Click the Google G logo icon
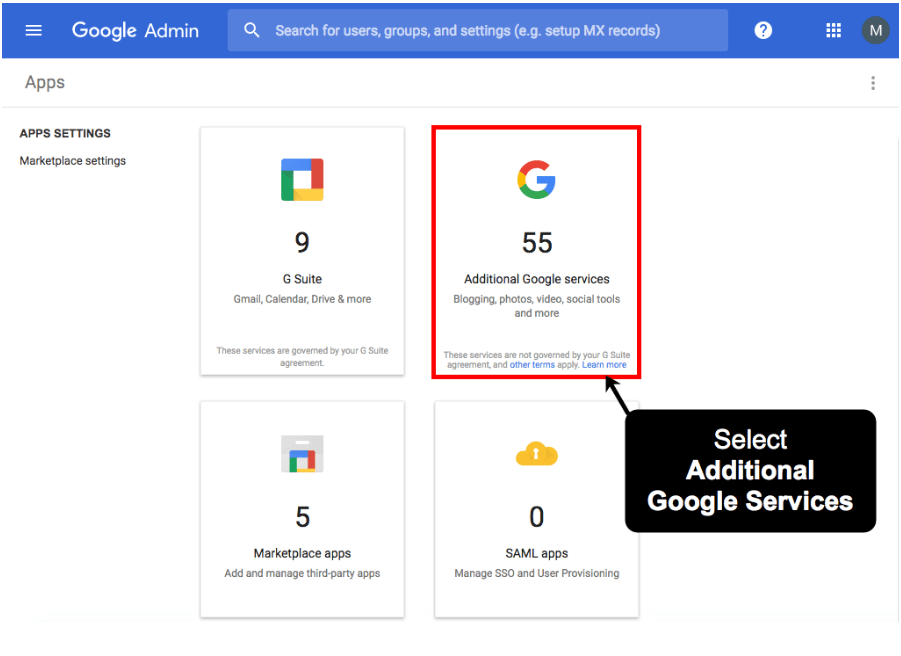This screenshot has width=901, height=656. pyautogui.click(x=536, y=180)
